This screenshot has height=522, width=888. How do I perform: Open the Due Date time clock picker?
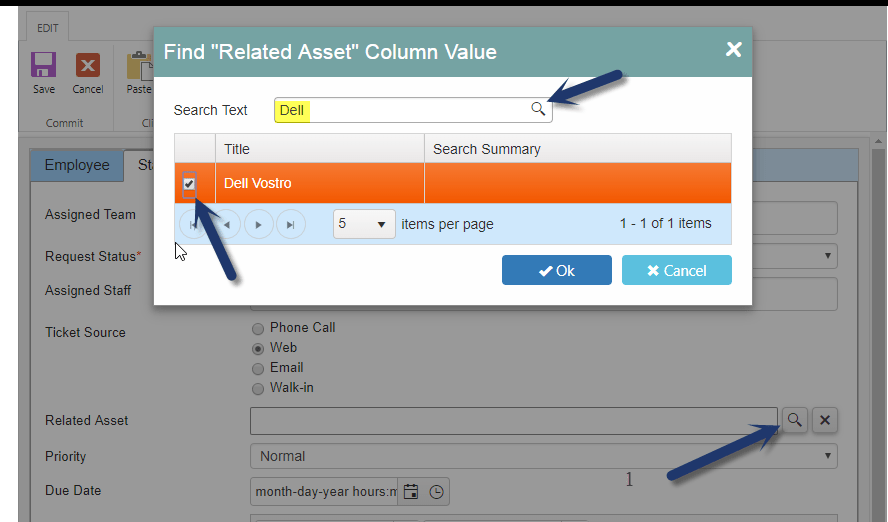[436, 491]
